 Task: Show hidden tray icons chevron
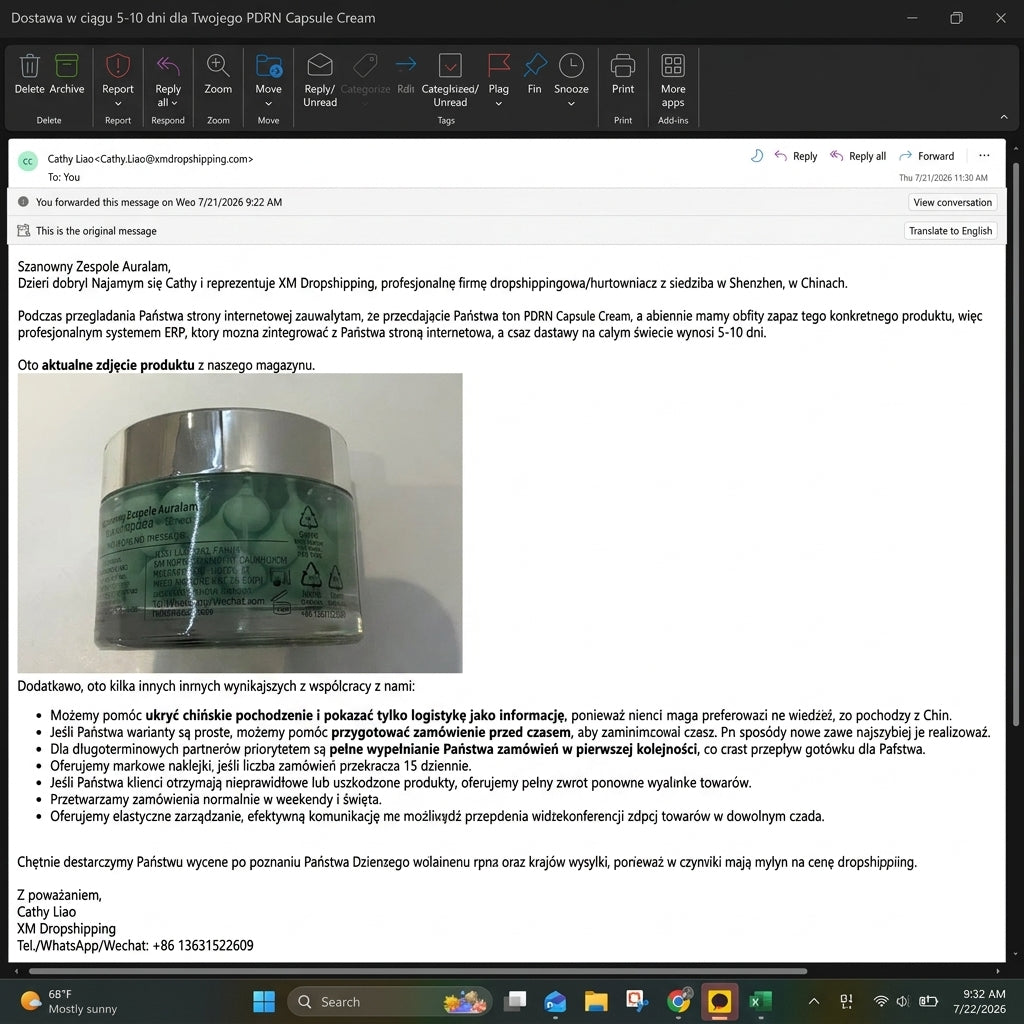(814, 1001)
